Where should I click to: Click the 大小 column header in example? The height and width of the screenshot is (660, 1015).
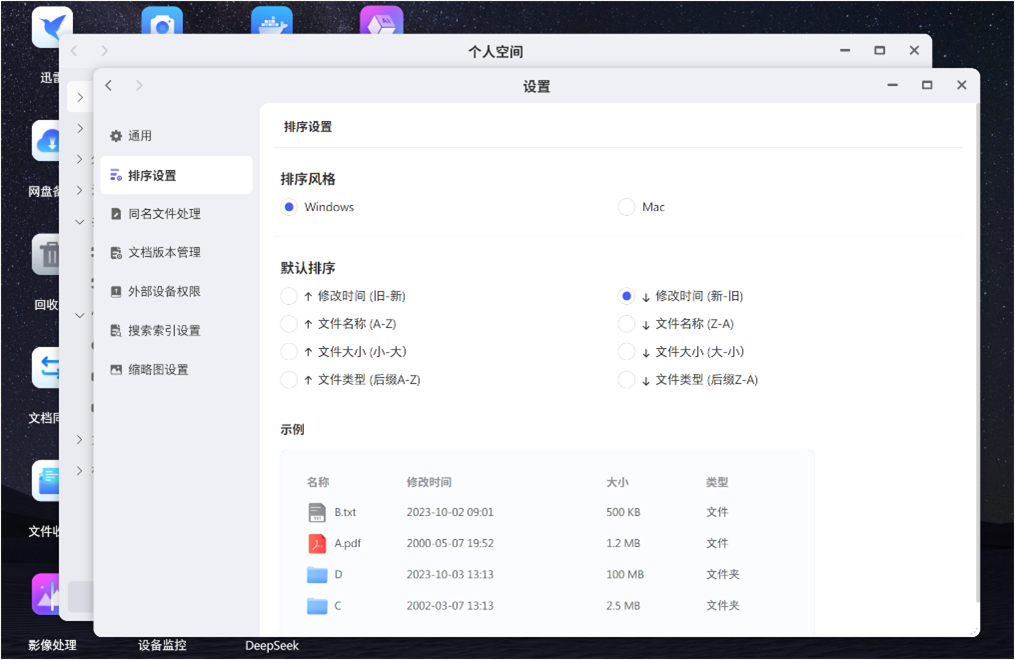tap(617, 482)
